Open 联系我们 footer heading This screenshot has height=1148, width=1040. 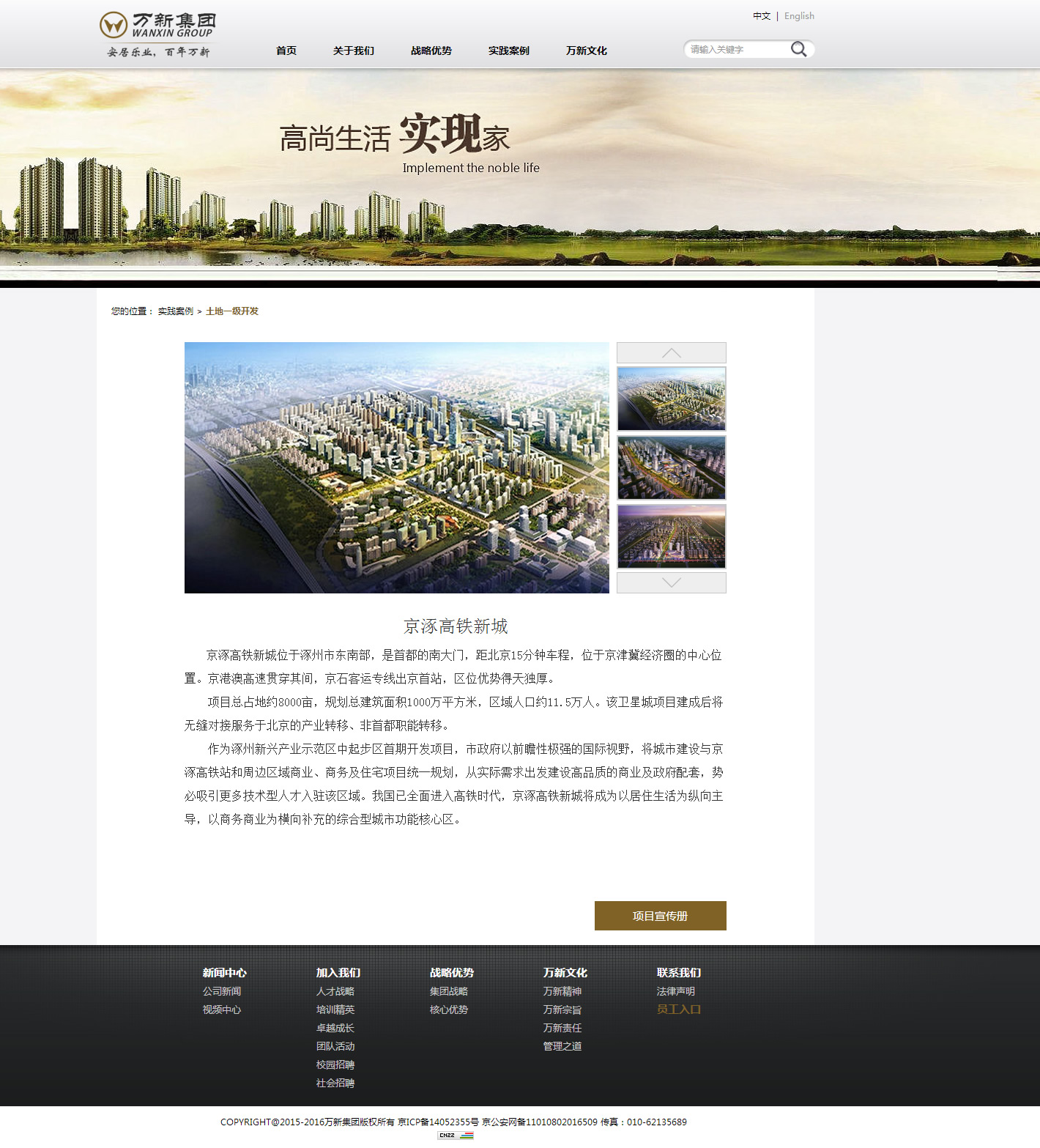point(679,973)
